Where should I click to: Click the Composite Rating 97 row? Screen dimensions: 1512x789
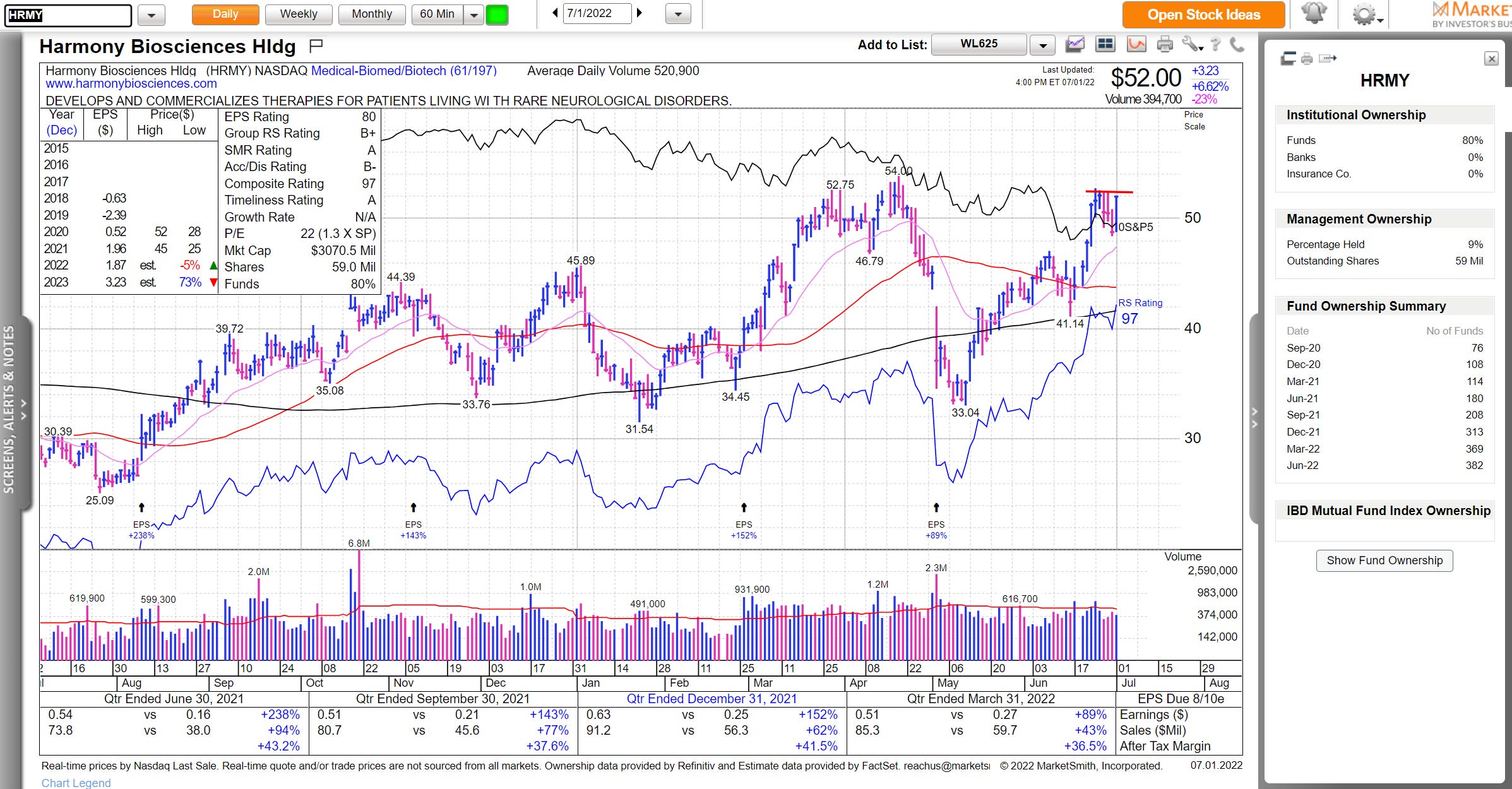pos(300,184)
